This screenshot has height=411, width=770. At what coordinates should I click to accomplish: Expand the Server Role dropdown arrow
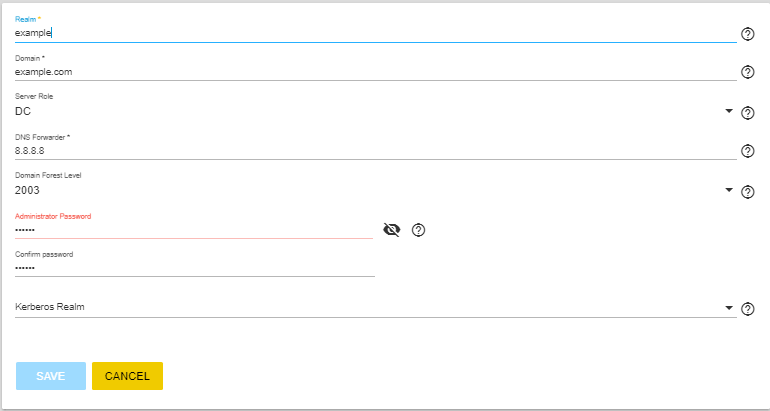(729, 111)
